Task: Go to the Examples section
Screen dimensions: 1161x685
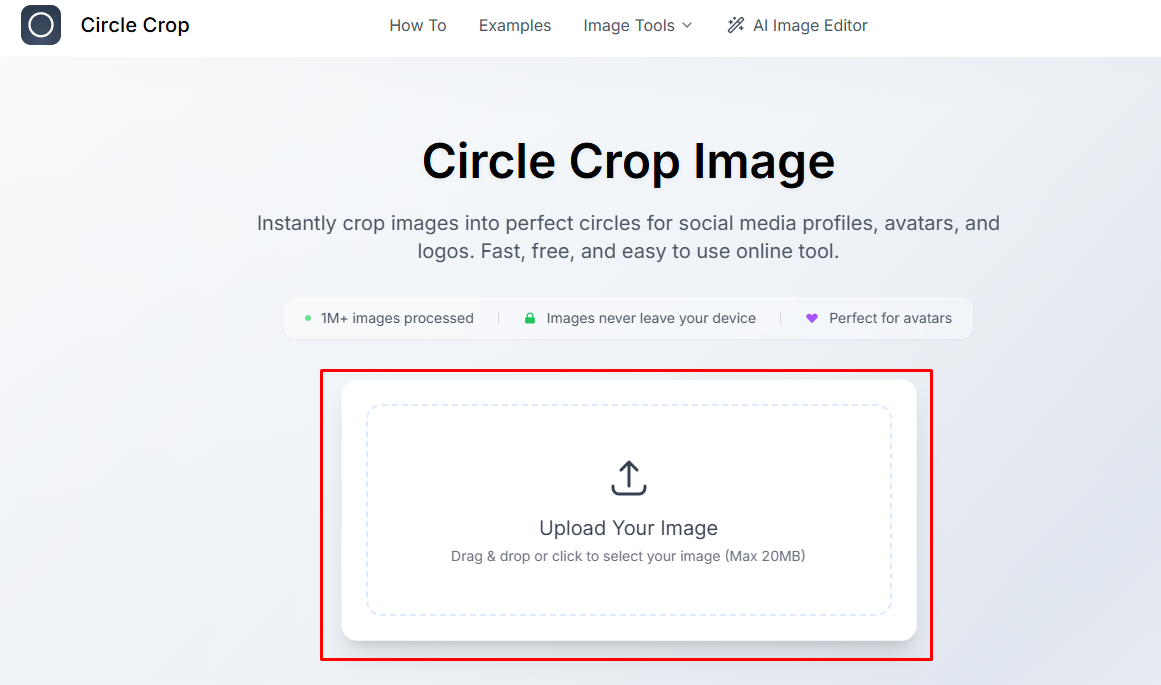Action: (x=515, y=25)
